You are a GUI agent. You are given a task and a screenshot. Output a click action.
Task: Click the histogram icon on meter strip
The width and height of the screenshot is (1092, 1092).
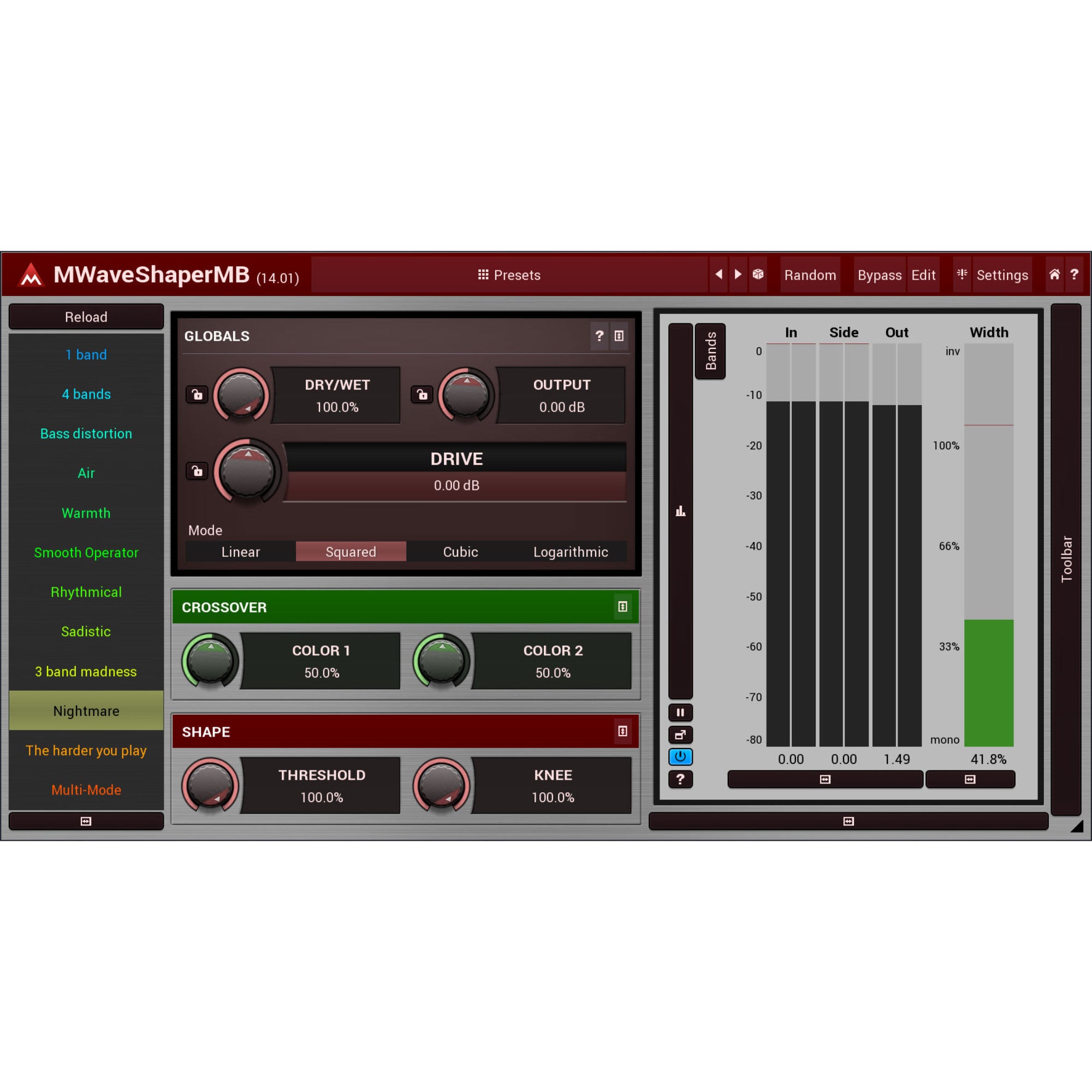point(680,512)
